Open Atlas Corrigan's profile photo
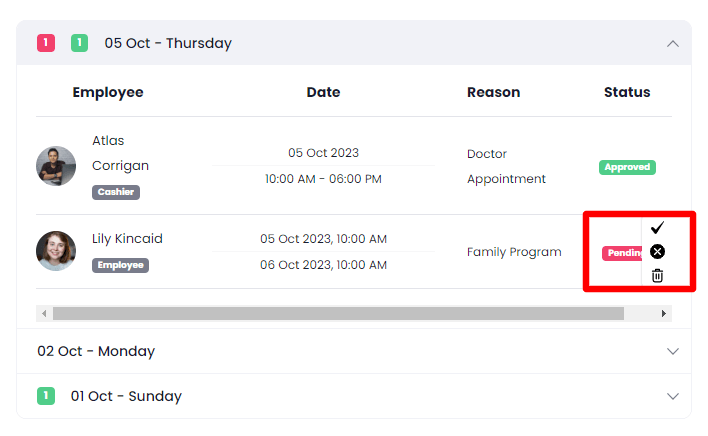This screenshot has height=436, width=708. [56, 166]
